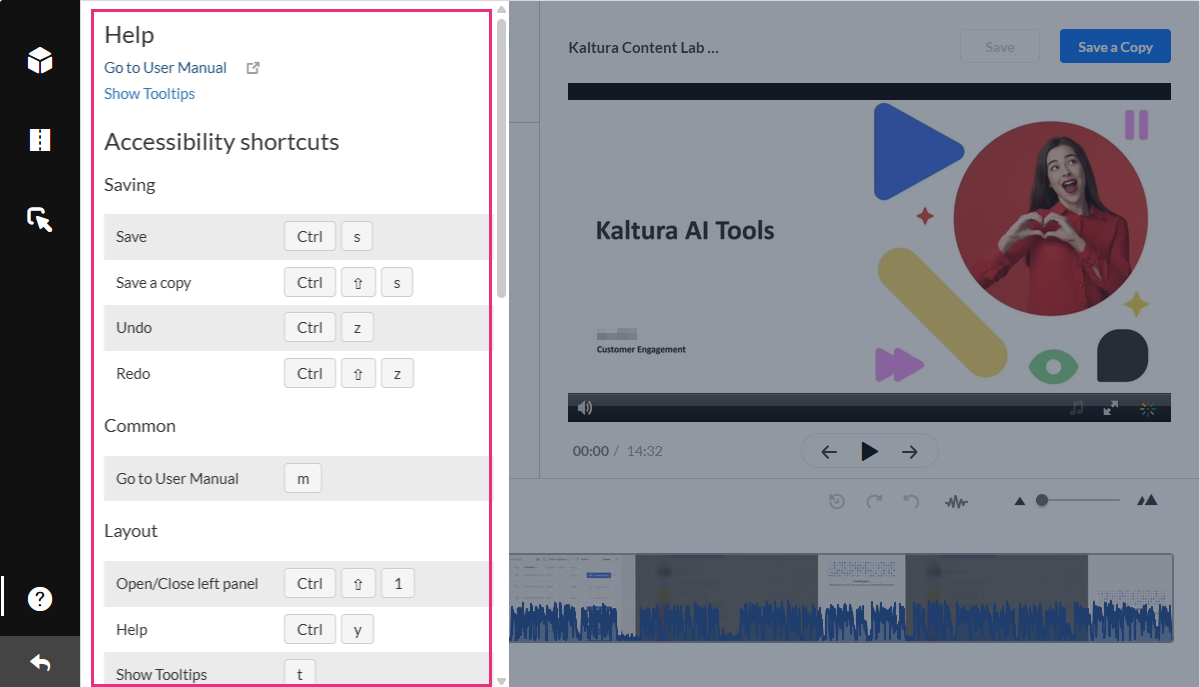Viewport: 1200px width, 687px height.
Task: Select the Redo shortcut row label
Action: tap(133, 374)
